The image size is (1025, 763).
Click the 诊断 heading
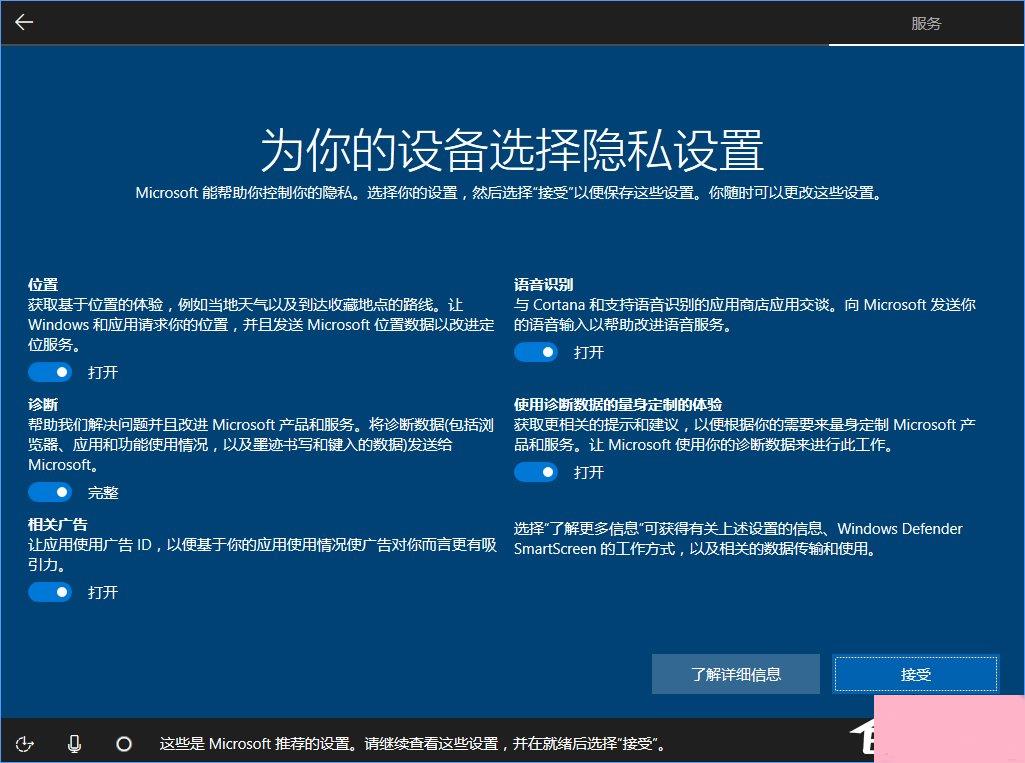point(43,404)
